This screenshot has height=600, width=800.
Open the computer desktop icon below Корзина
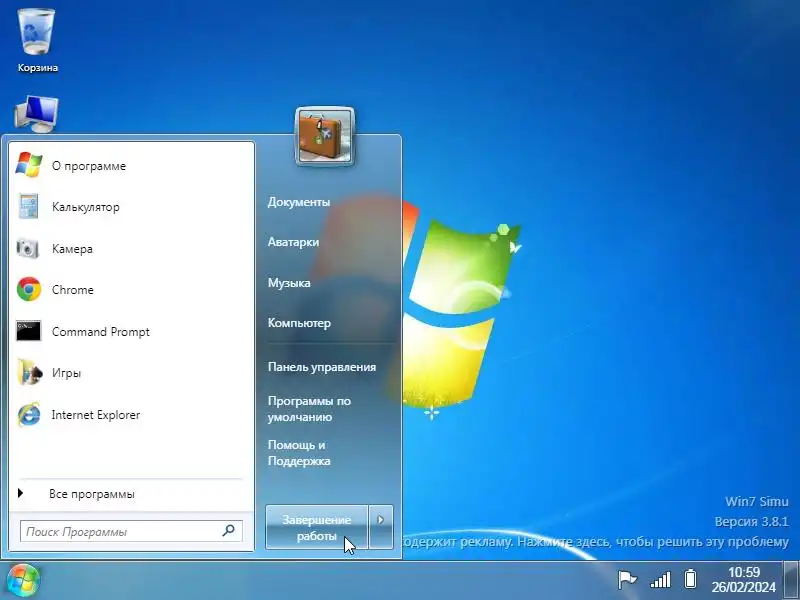[36, 114]
